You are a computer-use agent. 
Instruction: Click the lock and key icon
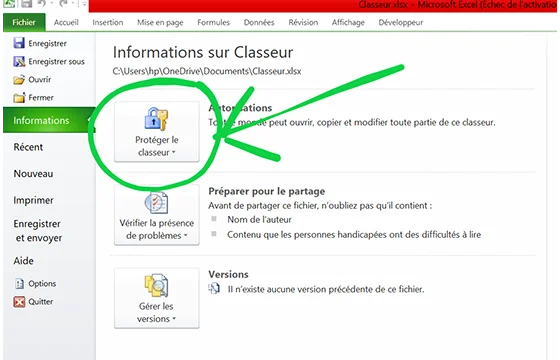tap(156, 119)
